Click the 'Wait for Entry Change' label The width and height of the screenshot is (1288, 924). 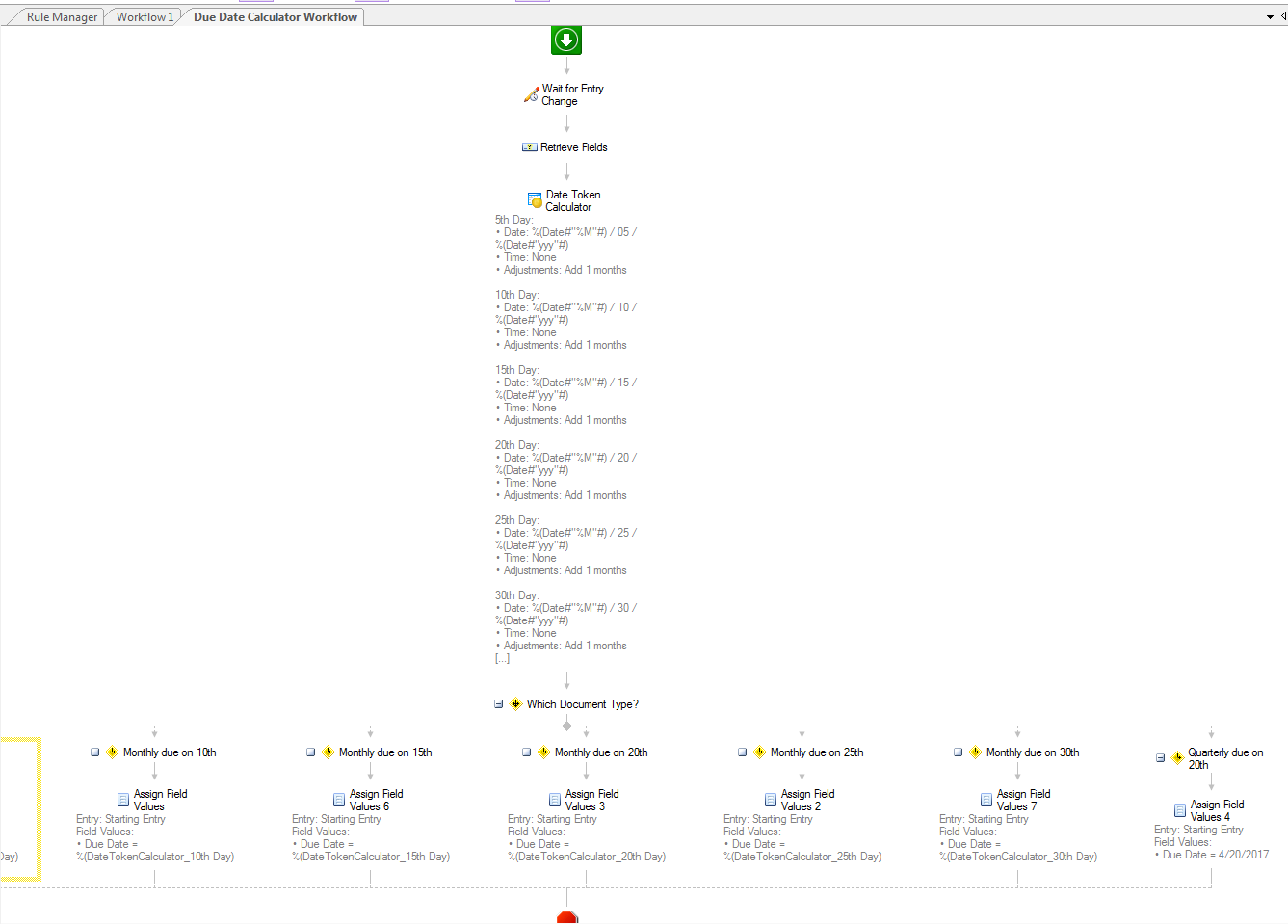(573, 94)
